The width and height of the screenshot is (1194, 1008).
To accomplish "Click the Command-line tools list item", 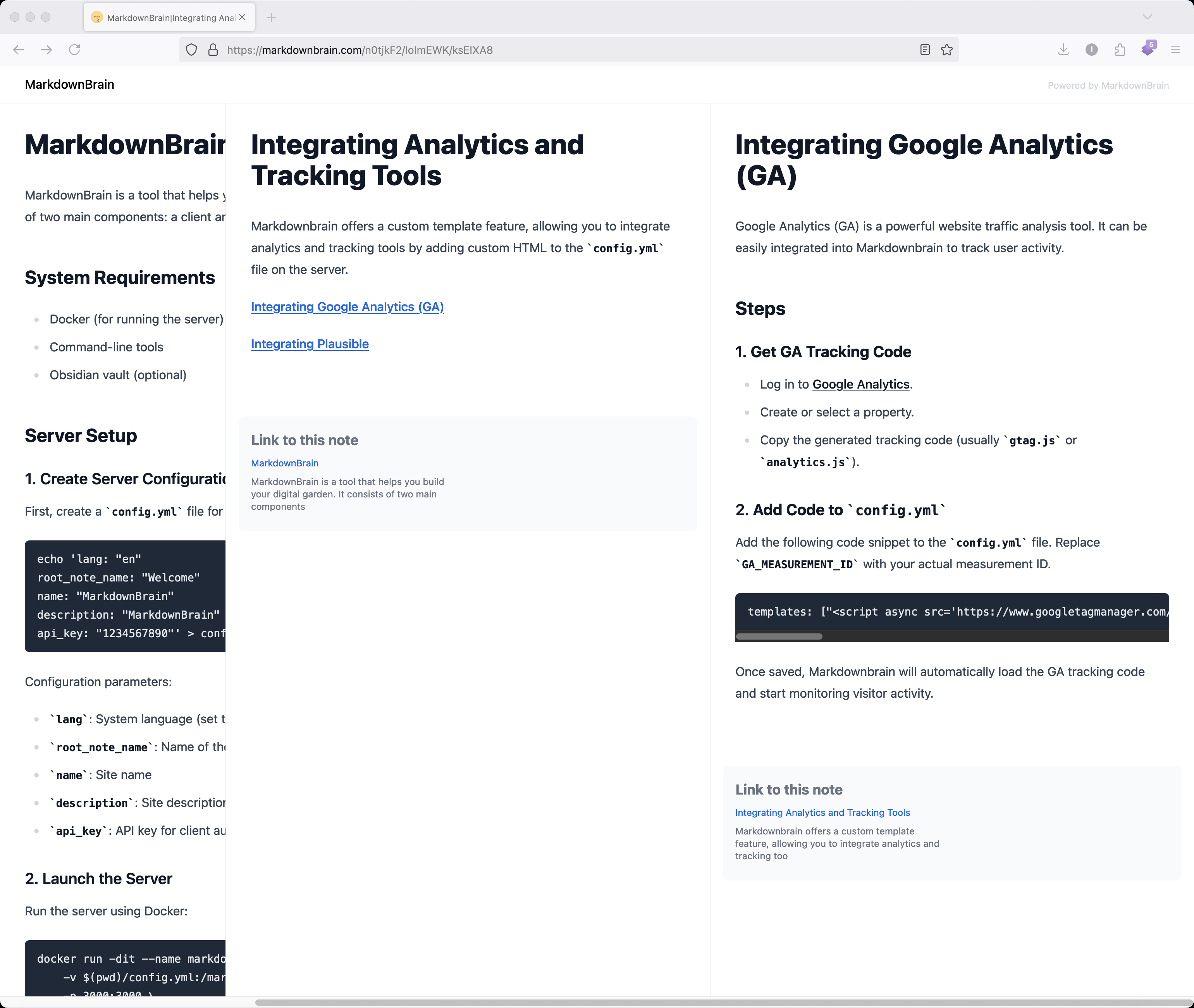I will (106, 347).
